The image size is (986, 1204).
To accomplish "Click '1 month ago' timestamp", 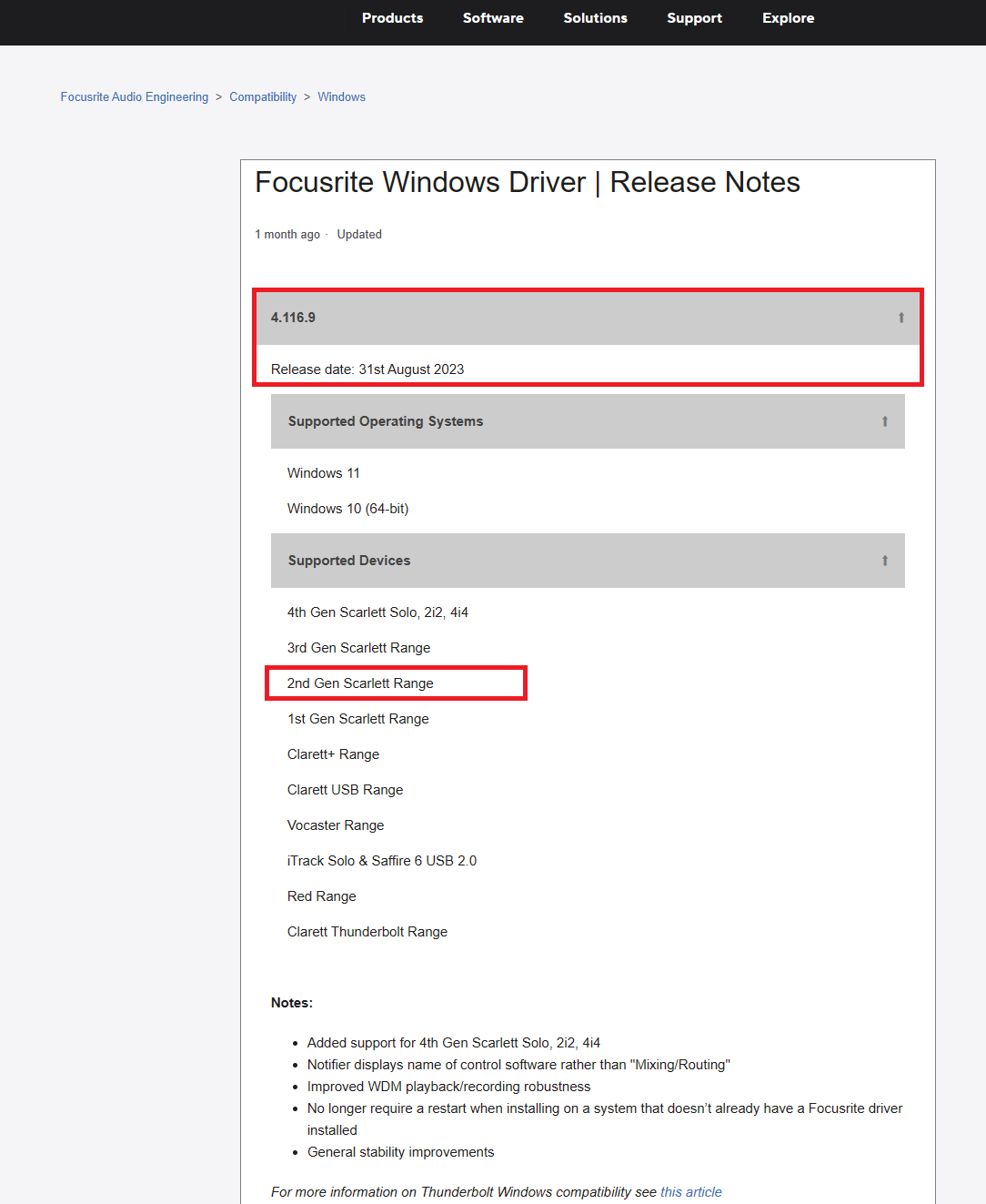I will point(287,235).
